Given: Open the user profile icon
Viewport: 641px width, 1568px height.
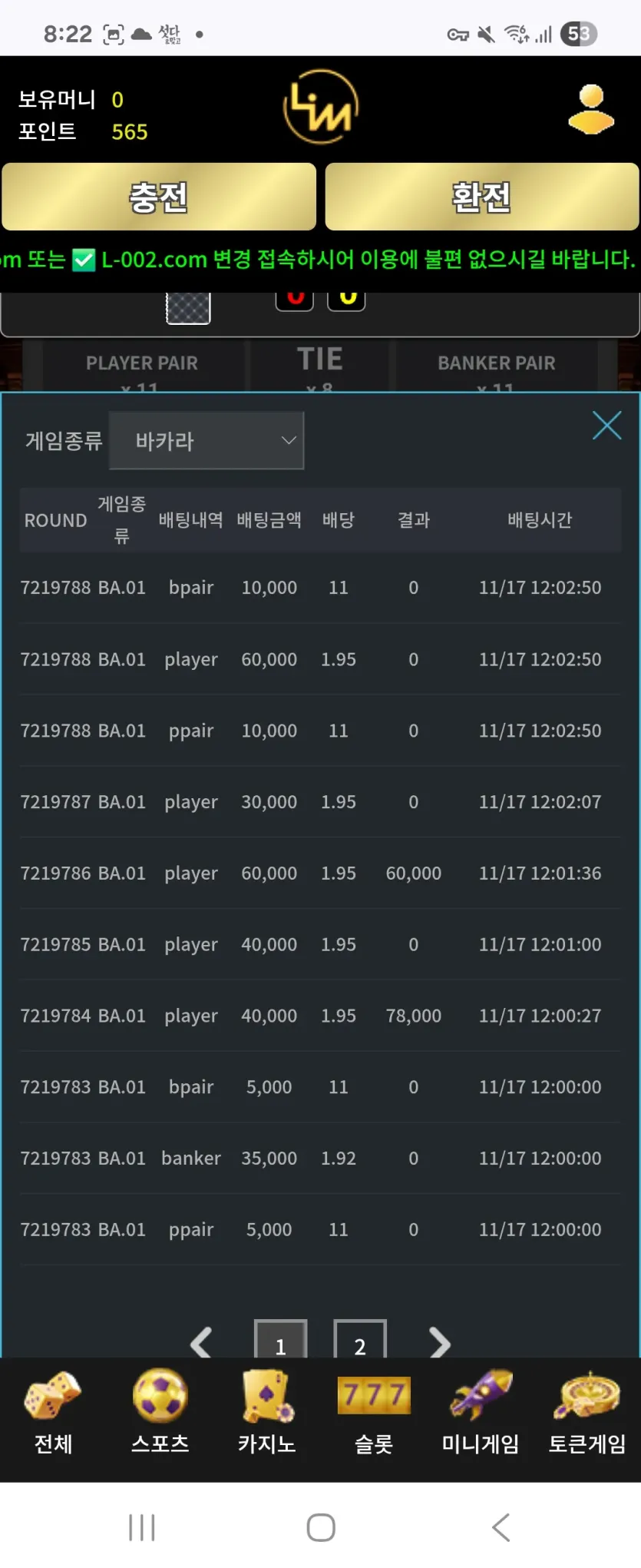Looking at the screenshot, I should point(591,110).
